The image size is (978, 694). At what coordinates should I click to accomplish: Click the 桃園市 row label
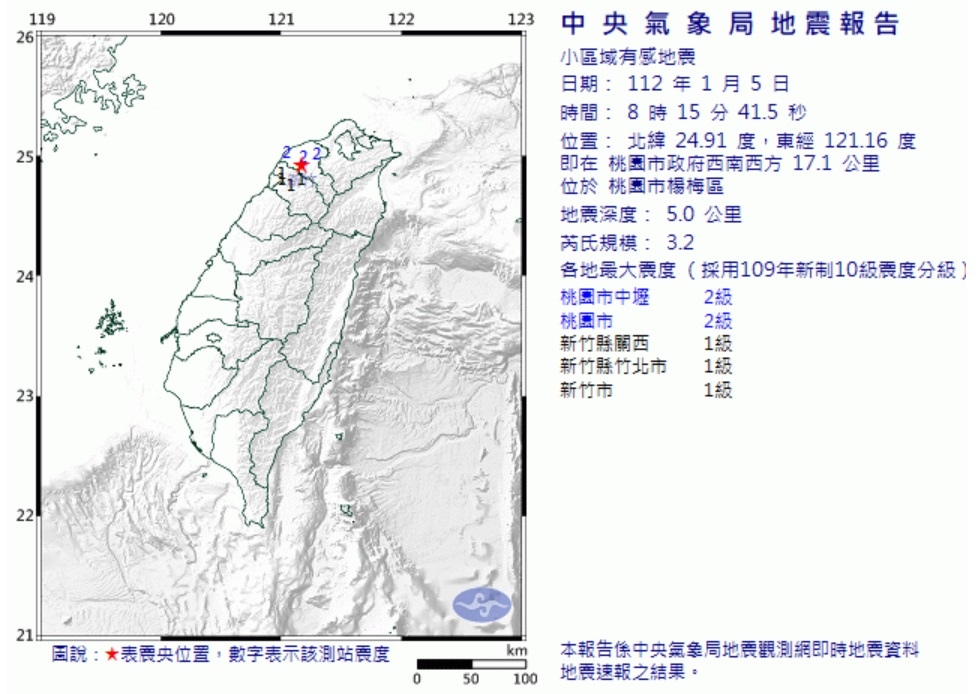(x=586, y=321)
